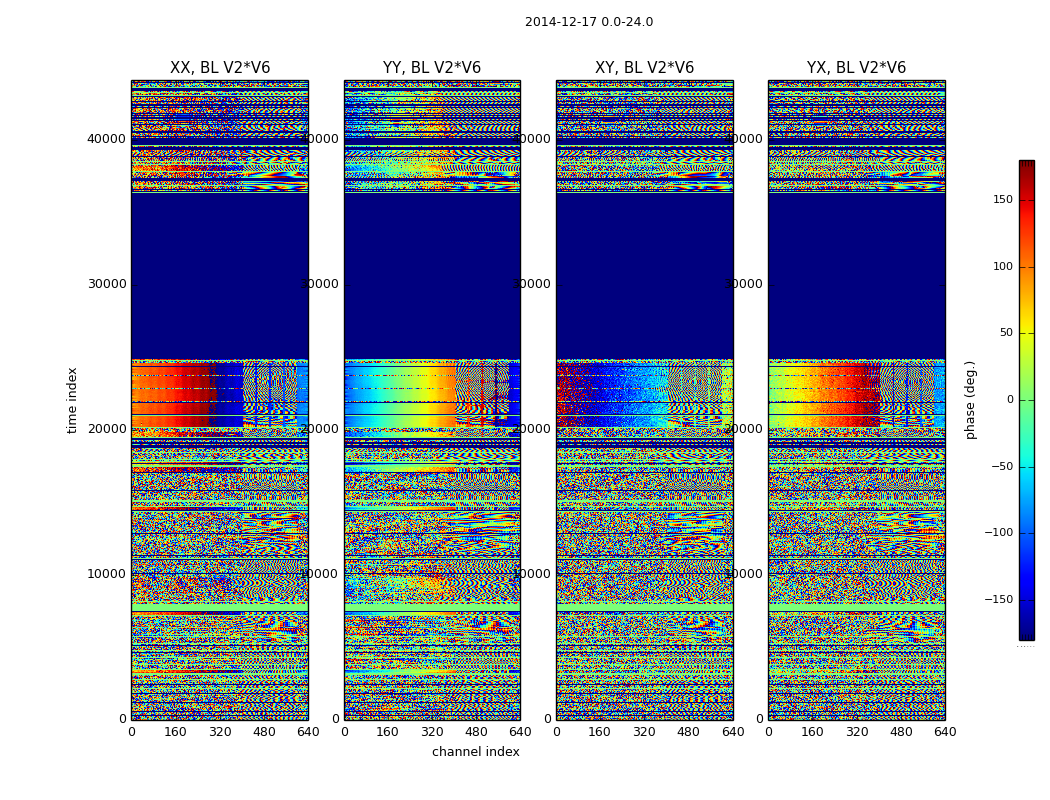
Task: Click the 20000 y-tick label on the YX panel
Action: point(744,429)
